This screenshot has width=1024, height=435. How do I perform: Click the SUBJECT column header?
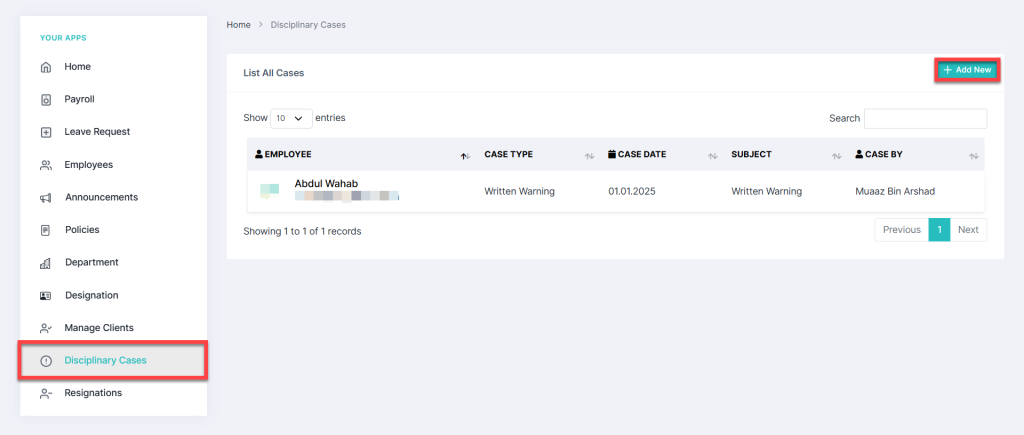tap(752, 155)
